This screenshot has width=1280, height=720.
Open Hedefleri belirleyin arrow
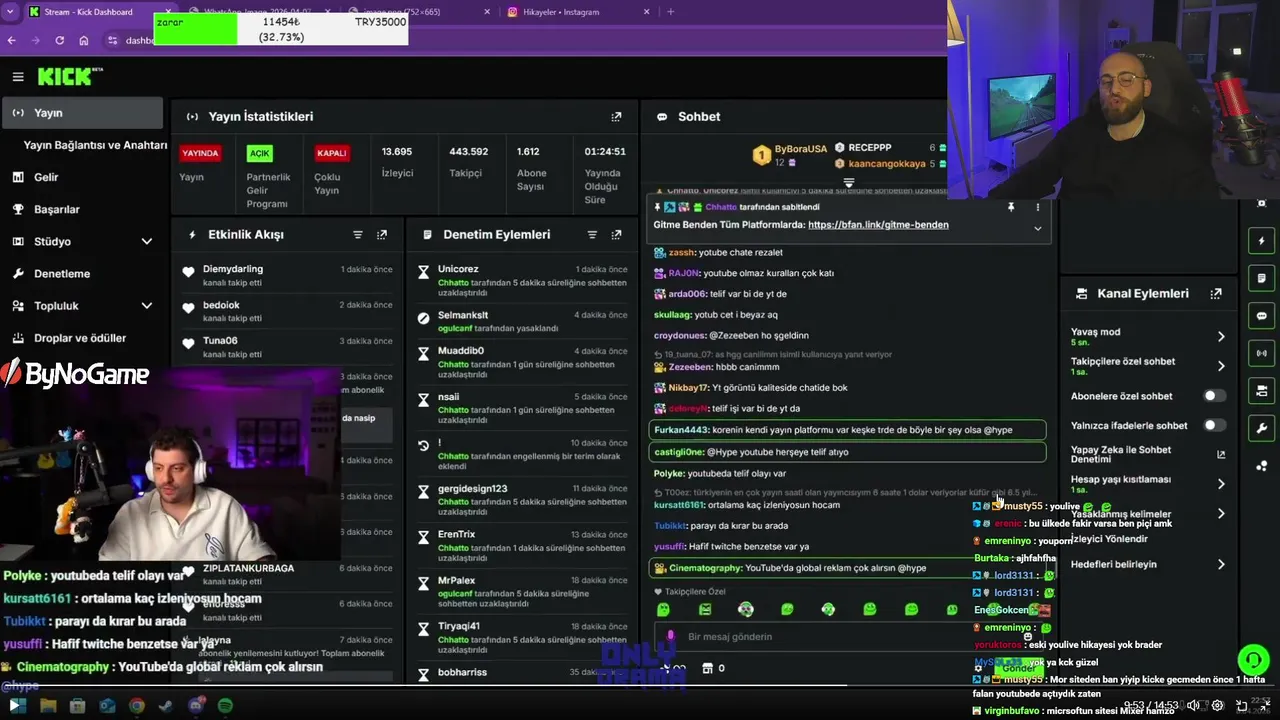click(1221, 565)
